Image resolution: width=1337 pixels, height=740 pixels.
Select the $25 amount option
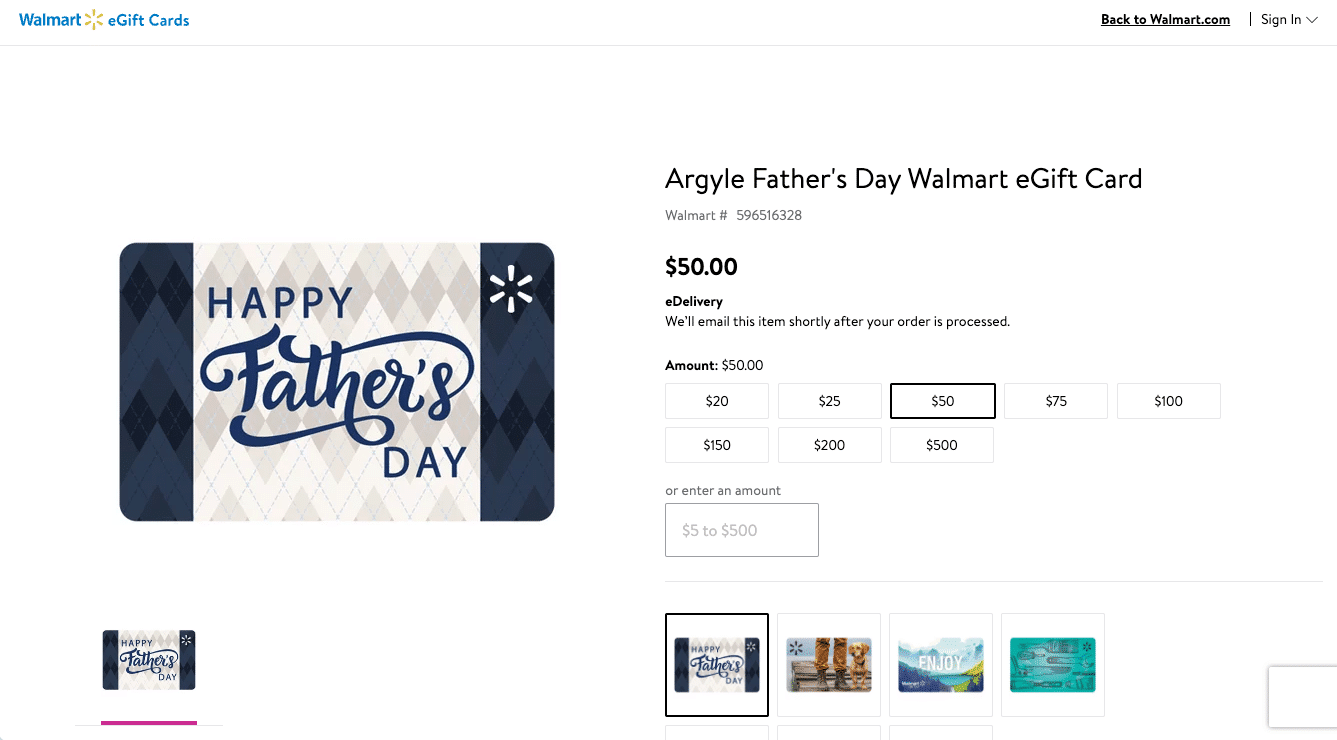(x=829, y=400)
